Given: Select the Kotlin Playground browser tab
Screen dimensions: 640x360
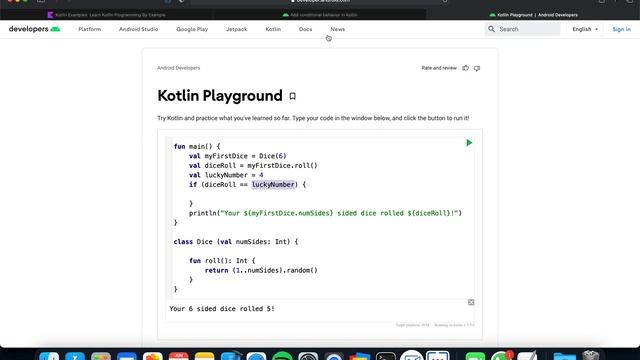Looking at the screenshot, I should click(533, 15).
